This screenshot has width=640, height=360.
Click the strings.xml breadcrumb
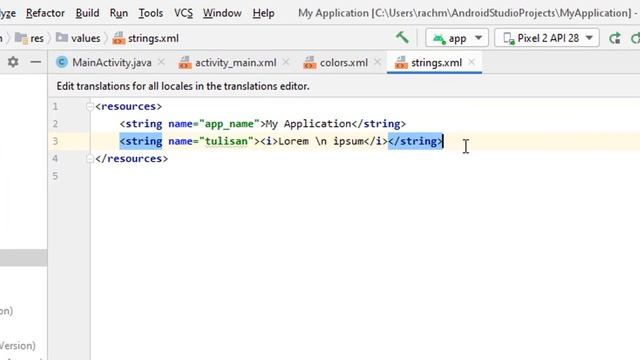(x=146, y=38)
